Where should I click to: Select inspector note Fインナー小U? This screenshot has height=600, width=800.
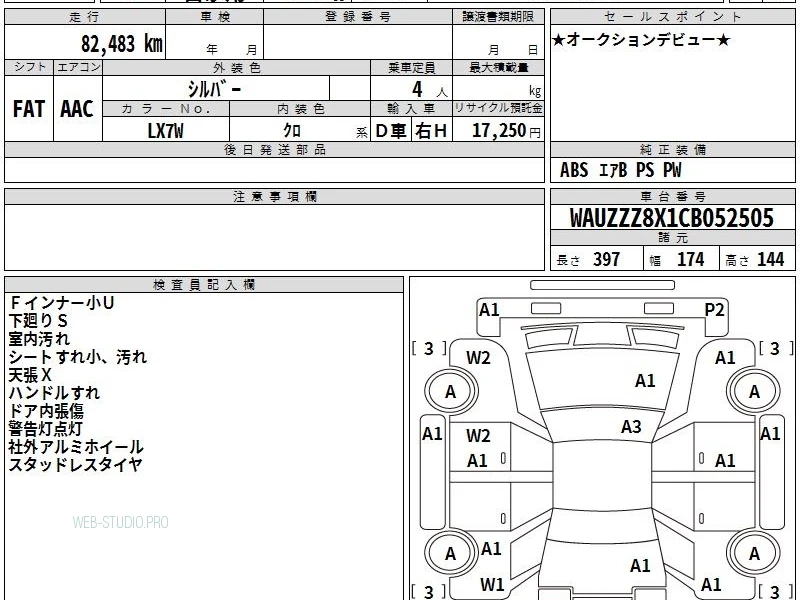point(62,303)
